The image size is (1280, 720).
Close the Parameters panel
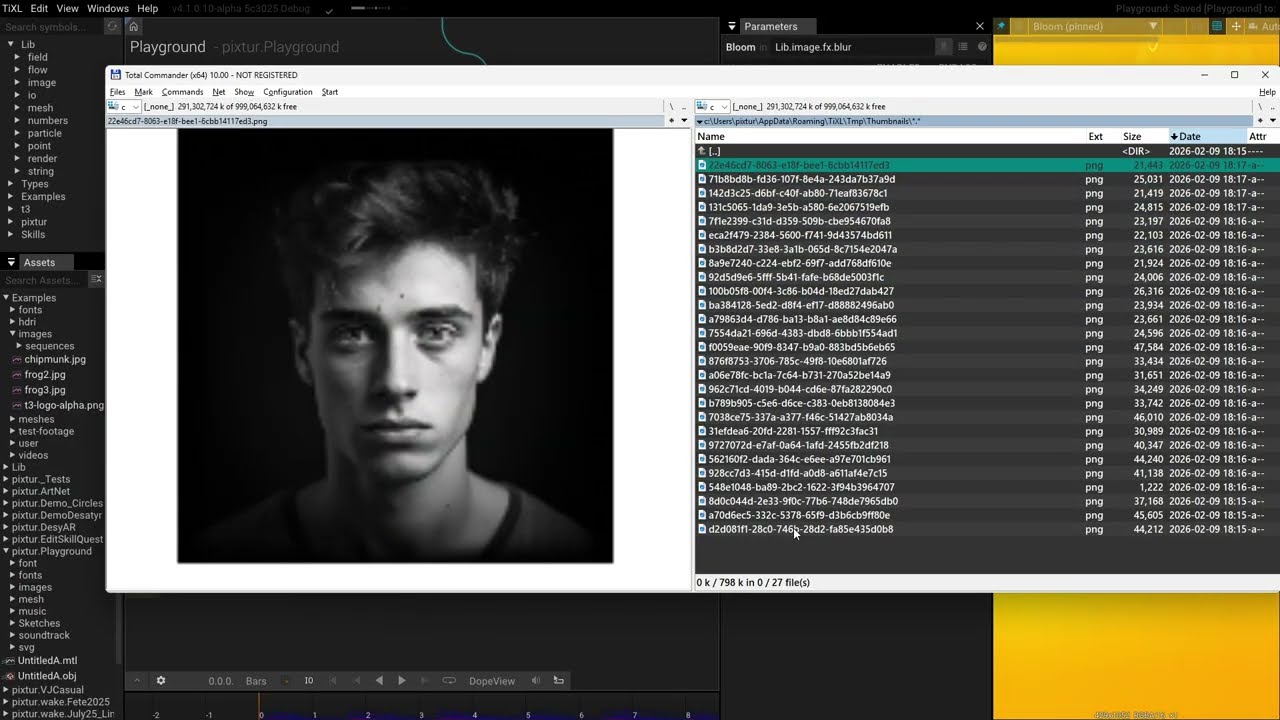tap(979, 26)
